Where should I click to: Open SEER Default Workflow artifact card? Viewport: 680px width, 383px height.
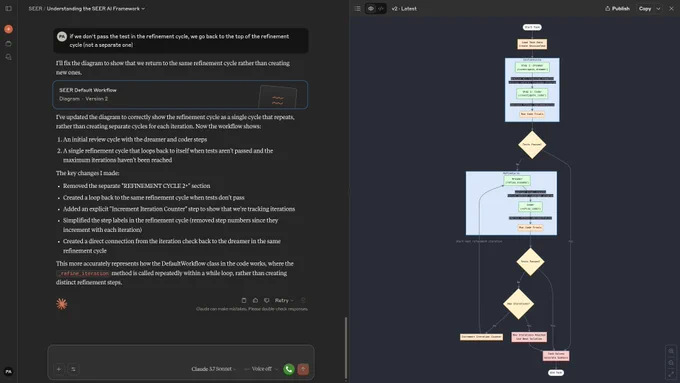coord(180,95)
